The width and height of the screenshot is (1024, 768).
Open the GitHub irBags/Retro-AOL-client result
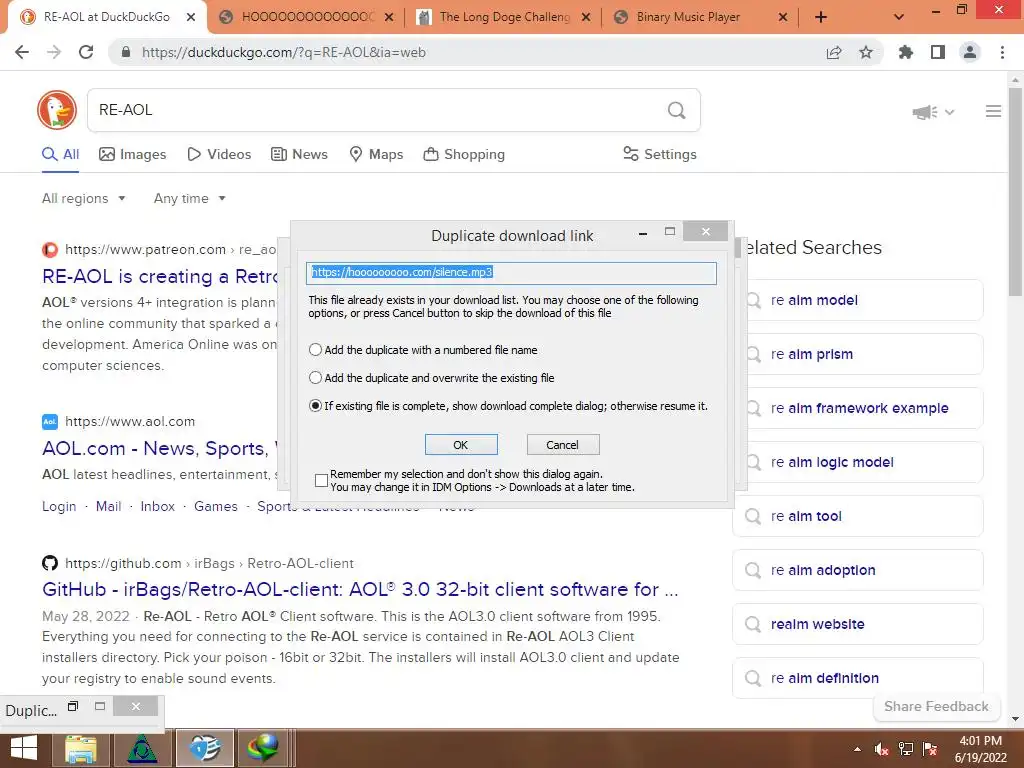click(x=360, y=590)
